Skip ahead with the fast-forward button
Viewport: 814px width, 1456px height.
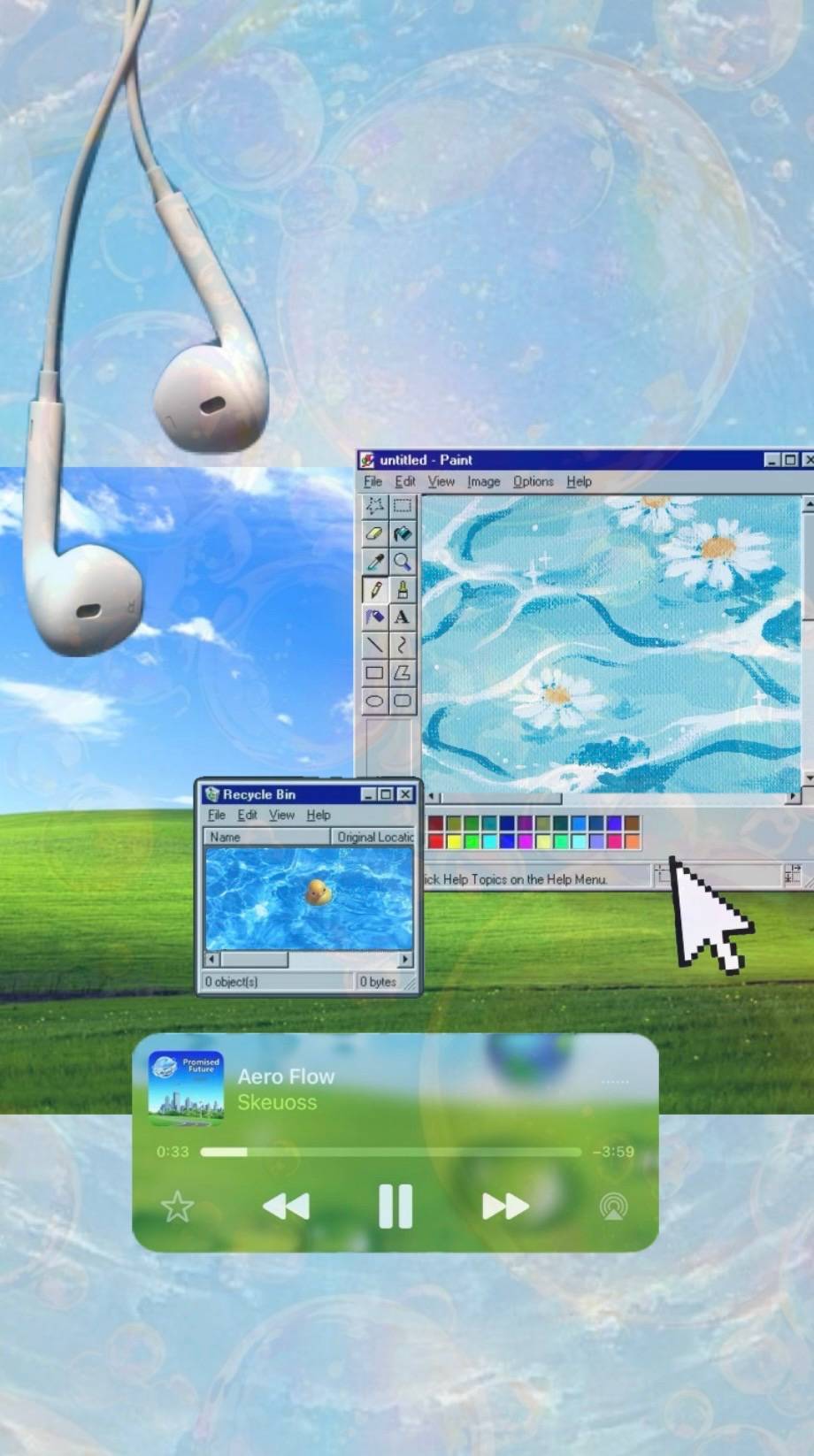505,1207
